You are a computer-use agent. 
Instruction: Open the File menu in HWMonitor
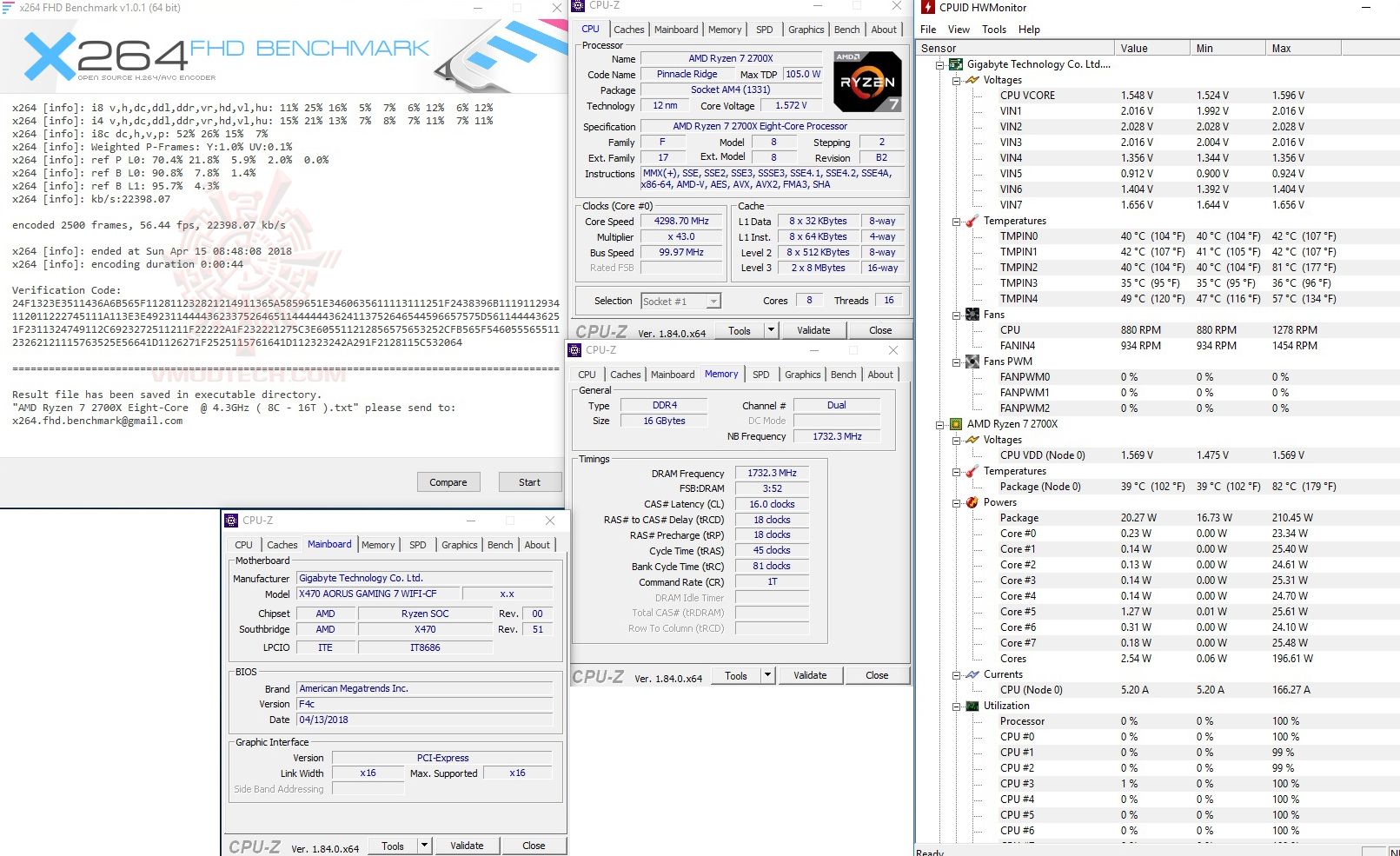point(928,30)
